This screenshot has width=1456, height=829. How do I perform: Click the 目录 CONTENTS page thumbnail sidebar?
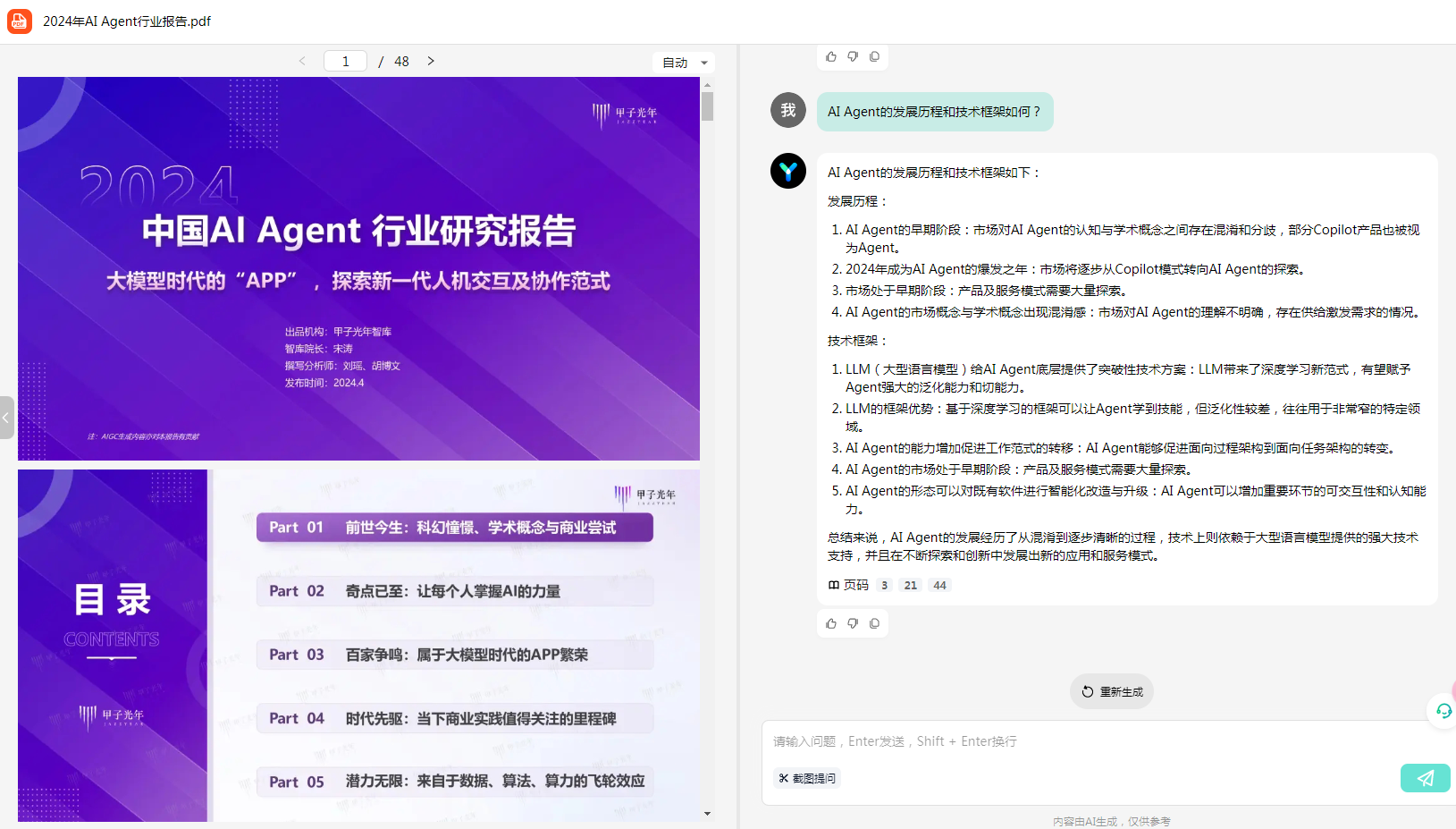tap(113, 645)
